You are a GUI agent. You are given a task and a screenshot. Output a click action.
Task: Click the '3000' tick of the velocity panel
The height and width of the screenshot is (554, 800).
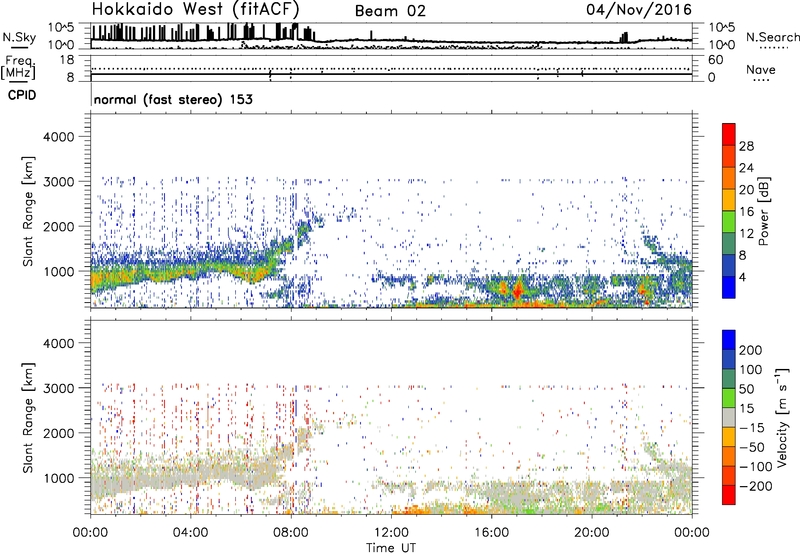coord(59,388)
